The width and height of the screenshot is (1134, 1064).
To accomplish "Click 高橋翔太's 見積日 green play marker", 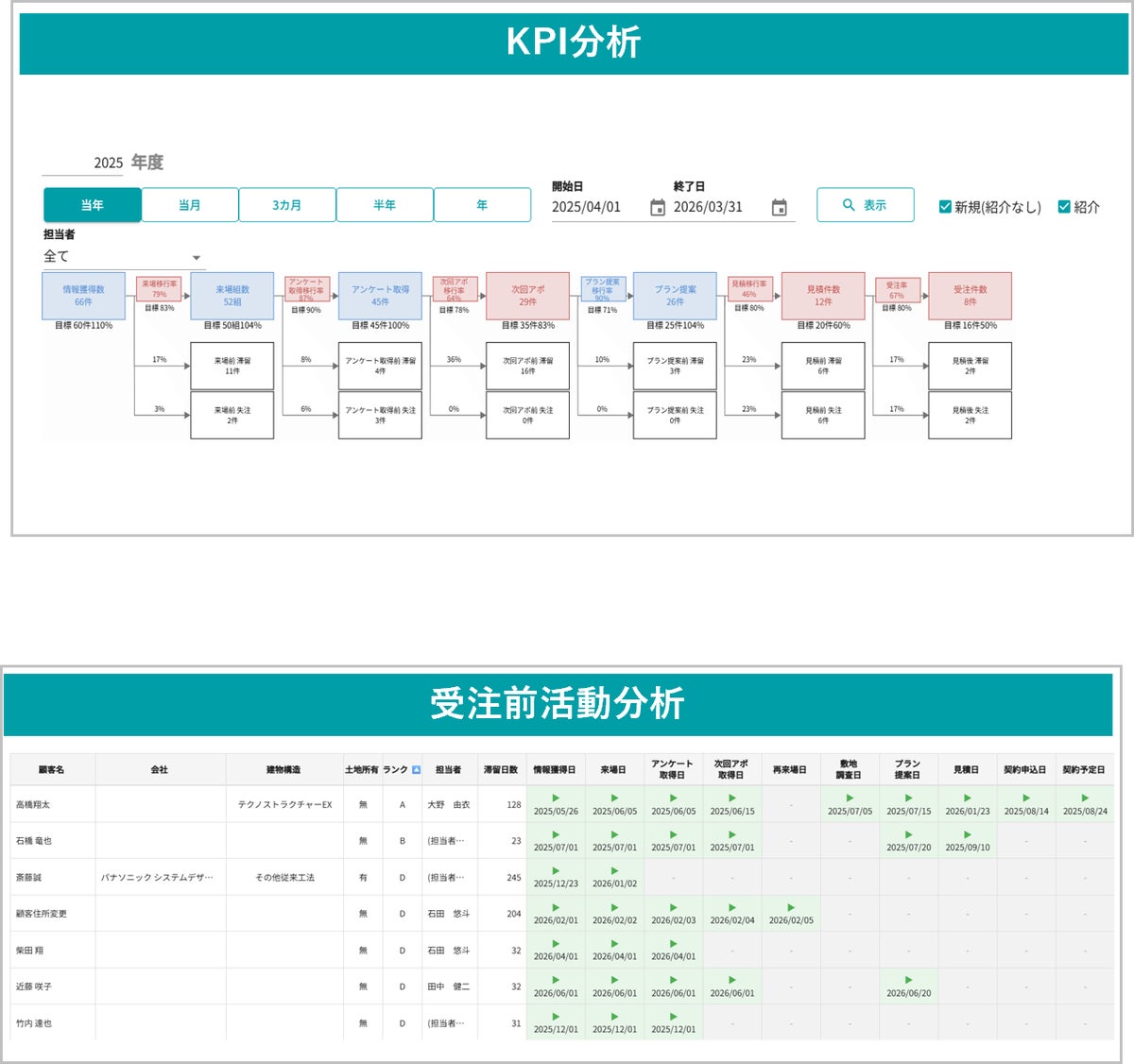I will pyautogui.click(x=968, y=798).
